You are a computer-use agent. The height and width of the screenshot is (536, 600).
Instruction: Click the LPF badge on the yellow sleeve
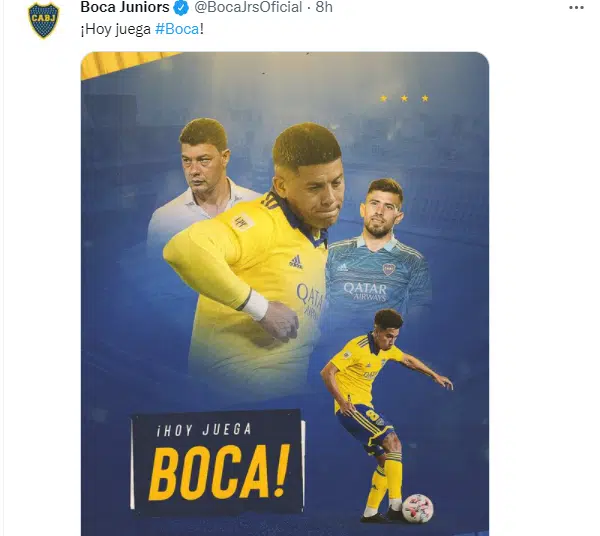pos(241,222)
